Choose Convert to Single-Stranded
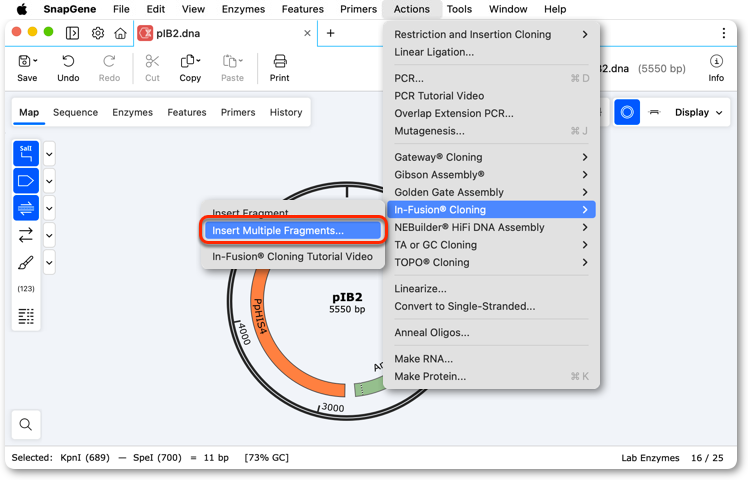The image size is (748, 480). point(491,306)
